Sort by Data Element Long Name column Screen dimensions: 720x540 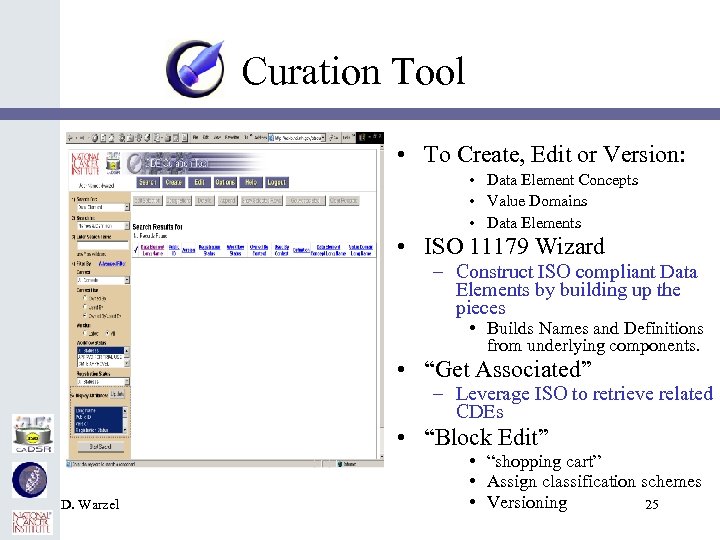point(152,250)
